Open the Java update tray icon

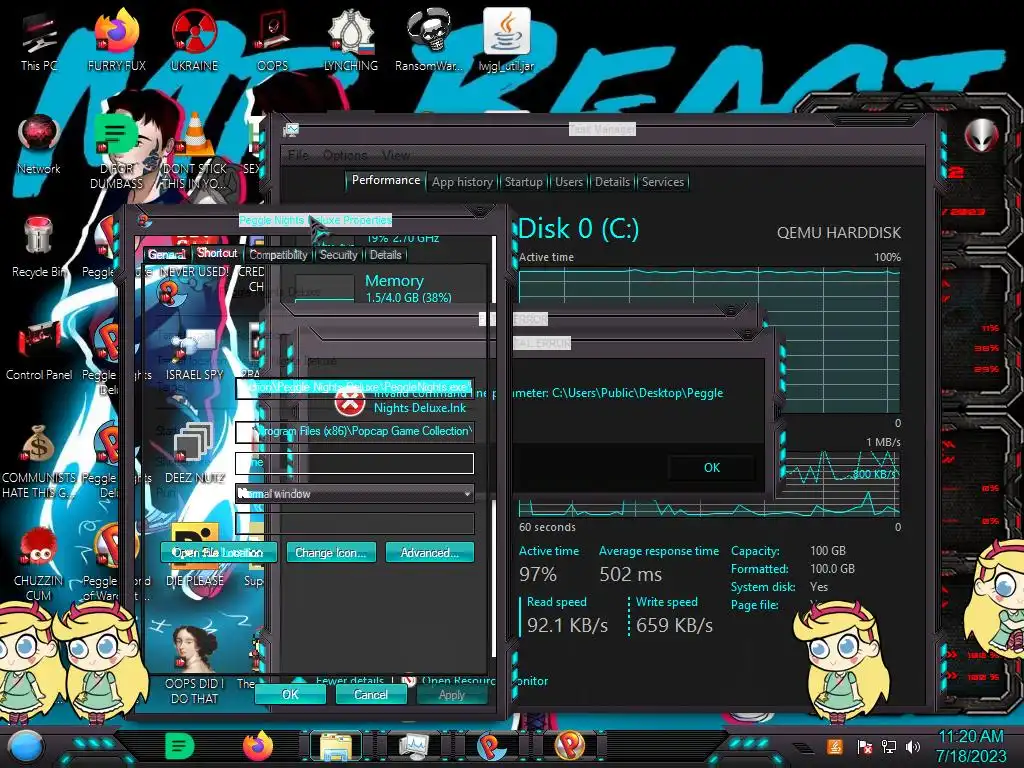point(835,746)
